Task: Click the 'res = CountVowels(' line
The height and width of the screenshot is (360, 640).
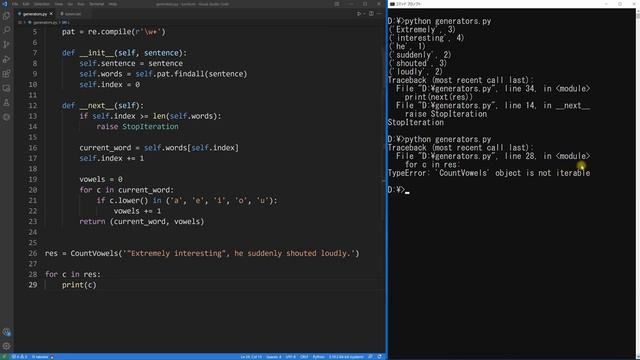Action: click(x=202, y=253)
